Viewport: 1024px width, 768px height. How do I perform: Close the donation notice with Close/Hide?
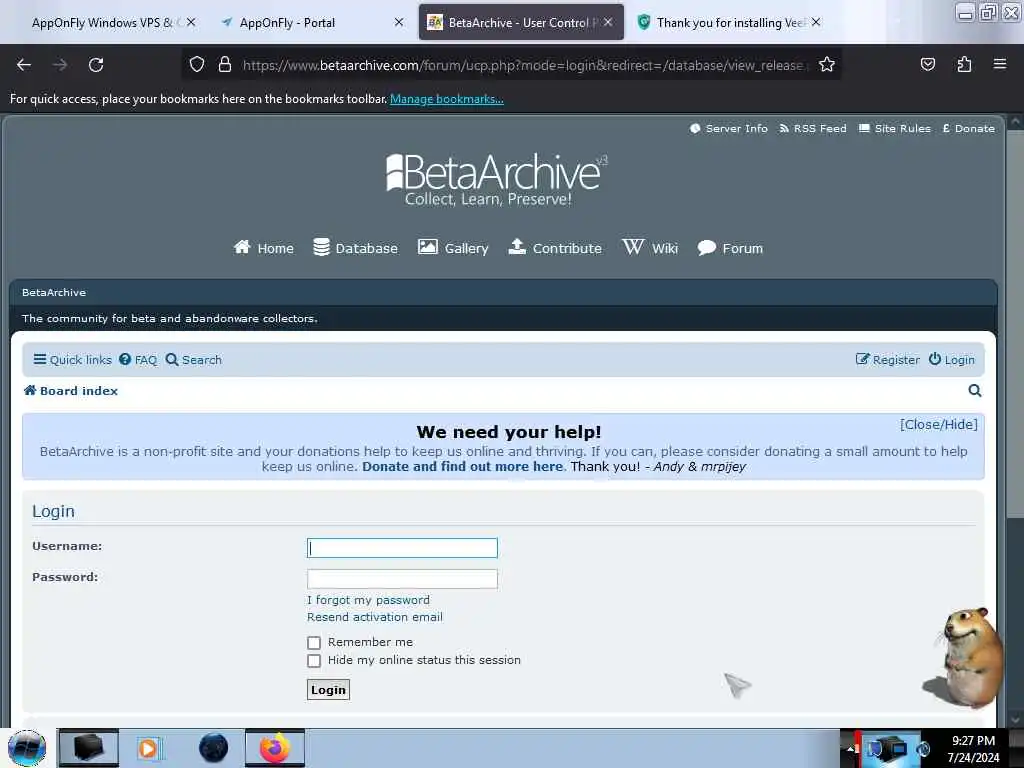click(x=938, y=424)
